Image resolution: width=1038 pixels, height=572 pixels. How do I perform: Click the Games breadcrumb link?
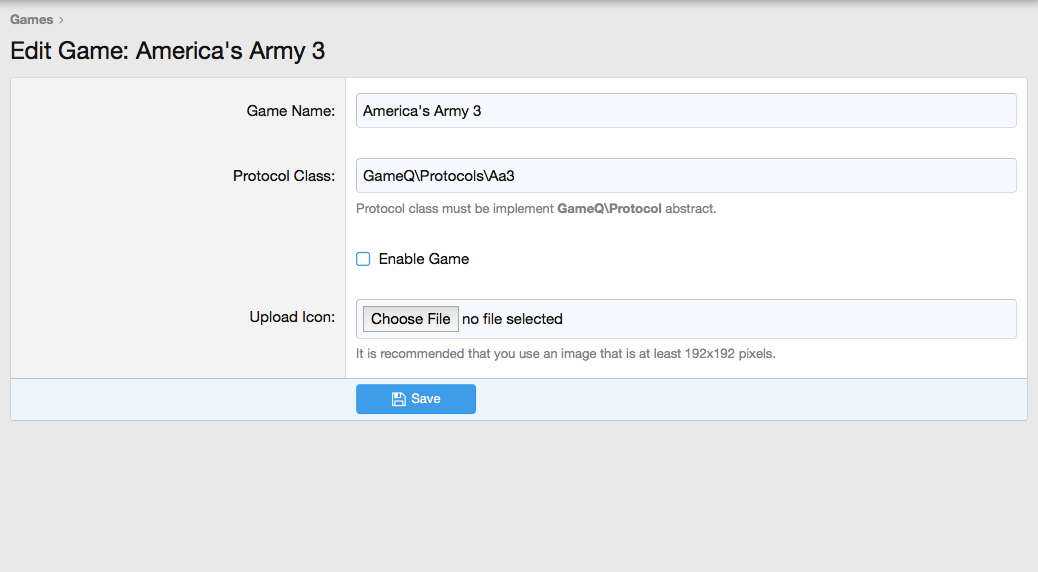[31, 19]
